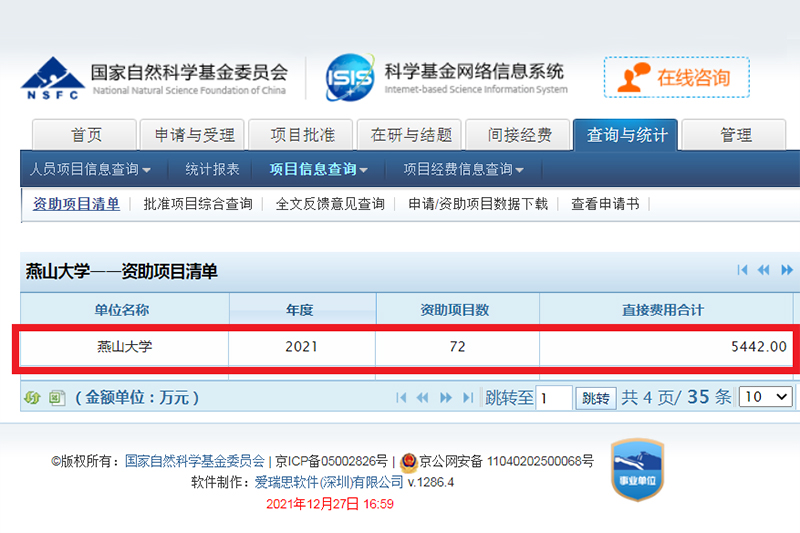Viewport: 800px width, 533px height.
Task: Click first-page icon in table header
Action: (743, 270)
